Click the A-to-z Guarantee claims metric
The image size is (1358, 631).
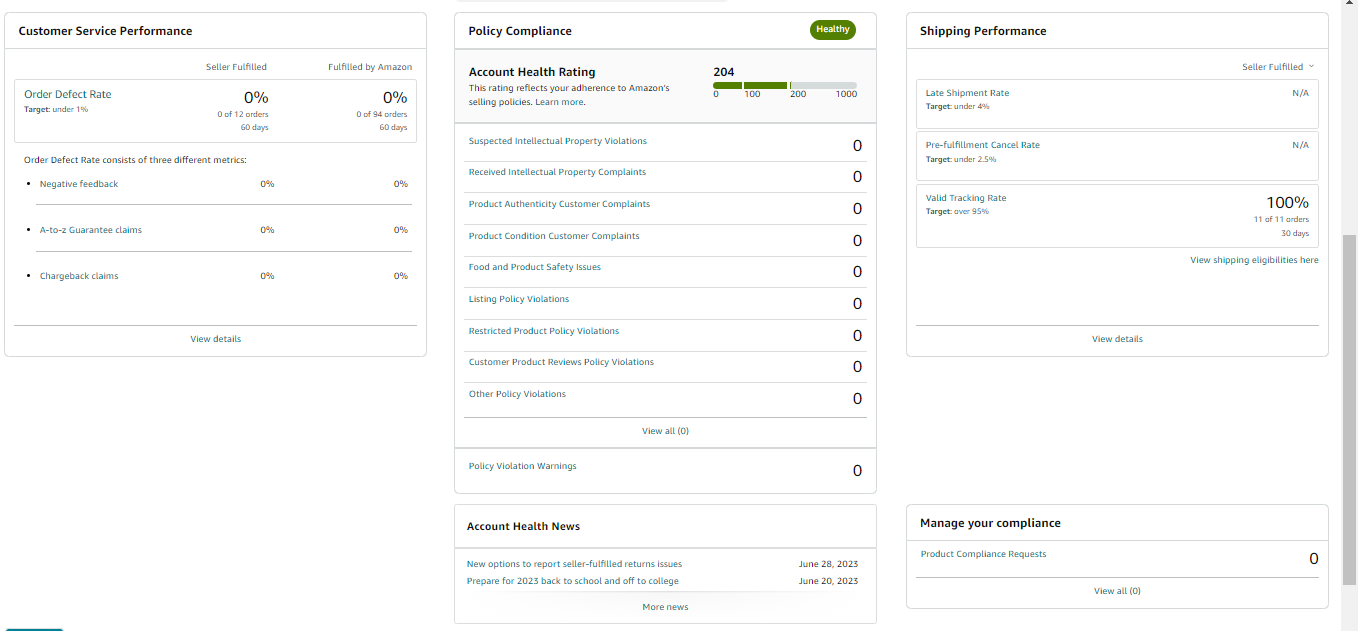click(x=91, y=230)
